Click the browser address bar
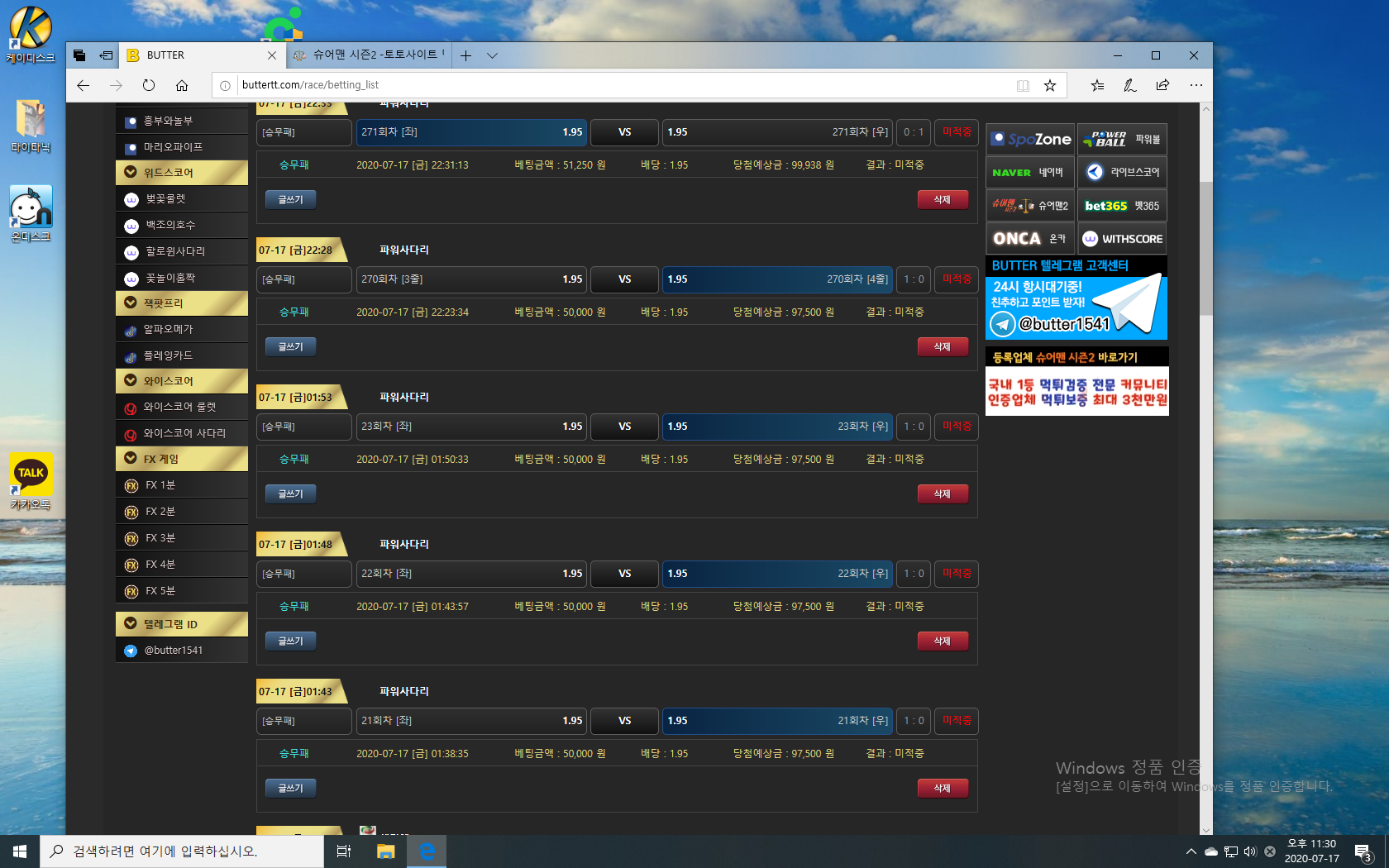The width and height of the screenshot is (1389, 868). 620,85
